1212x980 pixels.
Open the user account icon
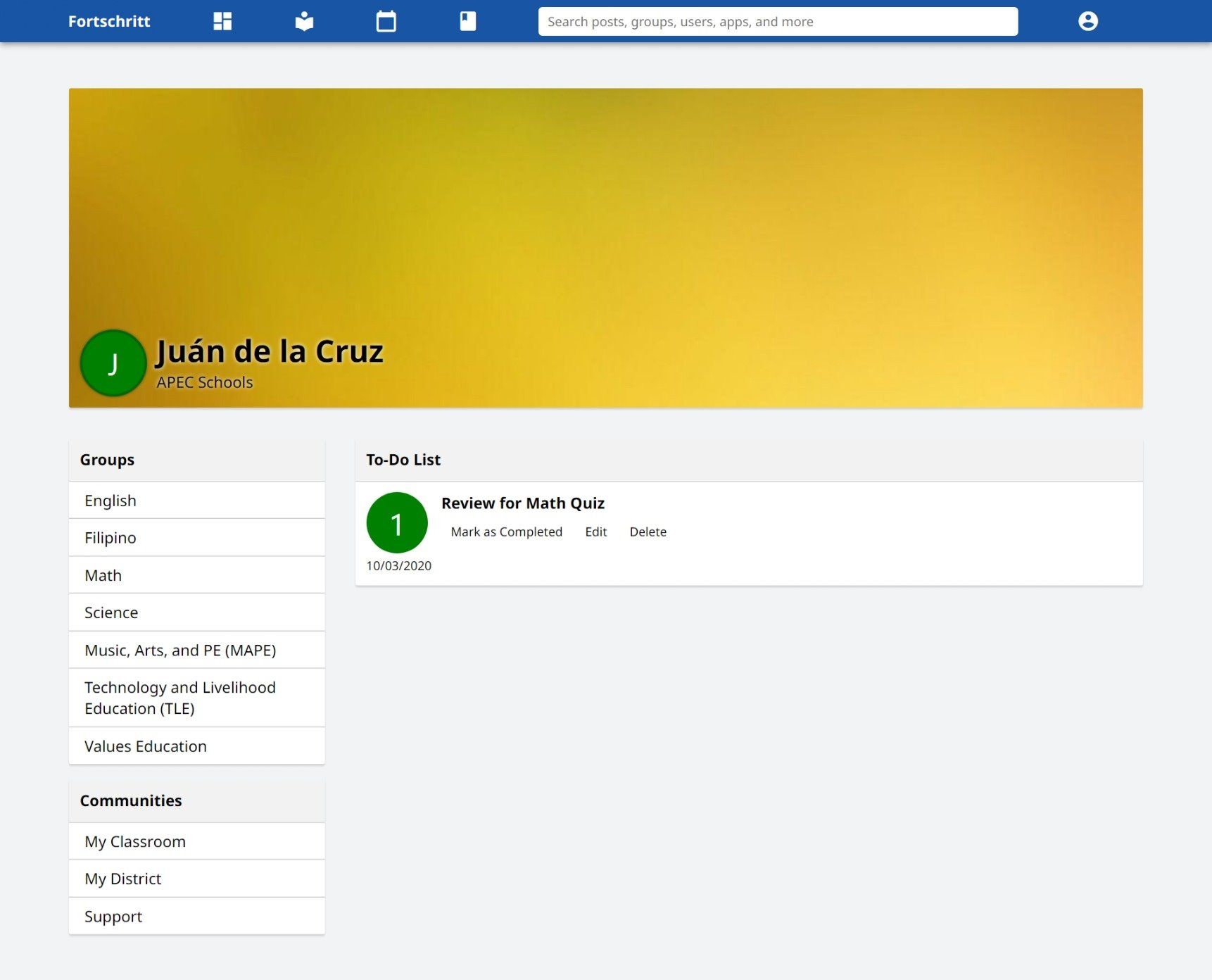1087,21
